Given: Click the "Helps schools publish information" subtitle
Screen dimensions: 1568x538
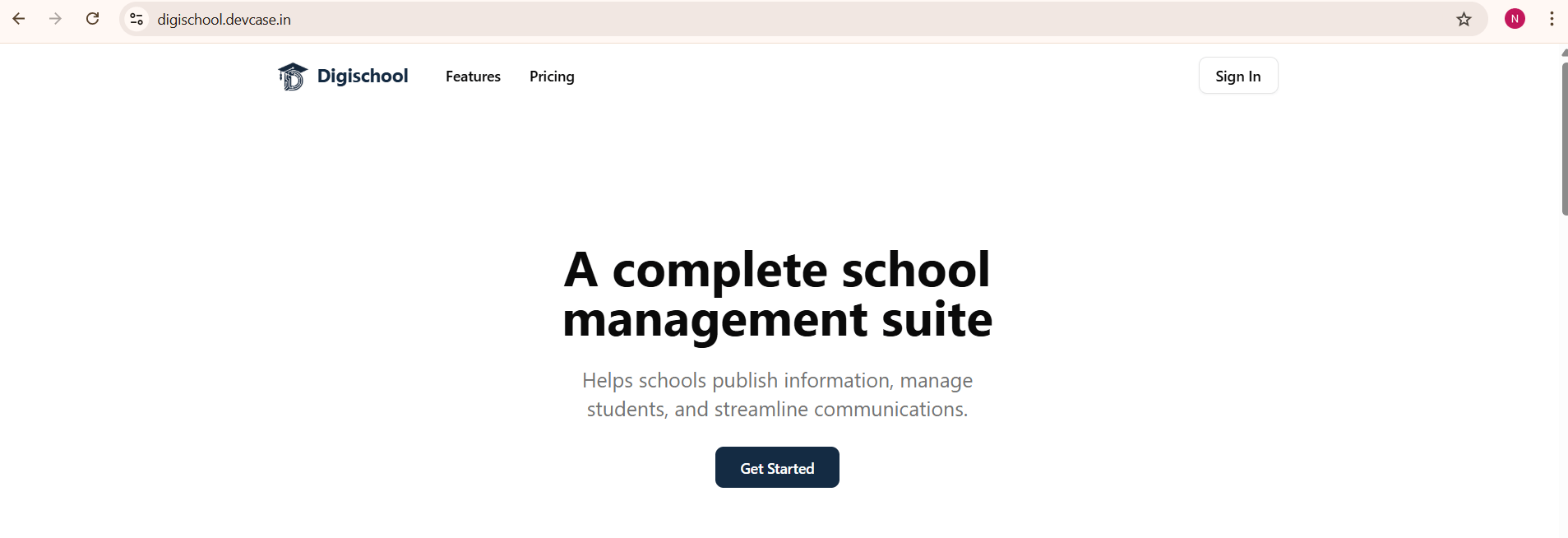Looking at the screenshot, I should pos(777,381).
